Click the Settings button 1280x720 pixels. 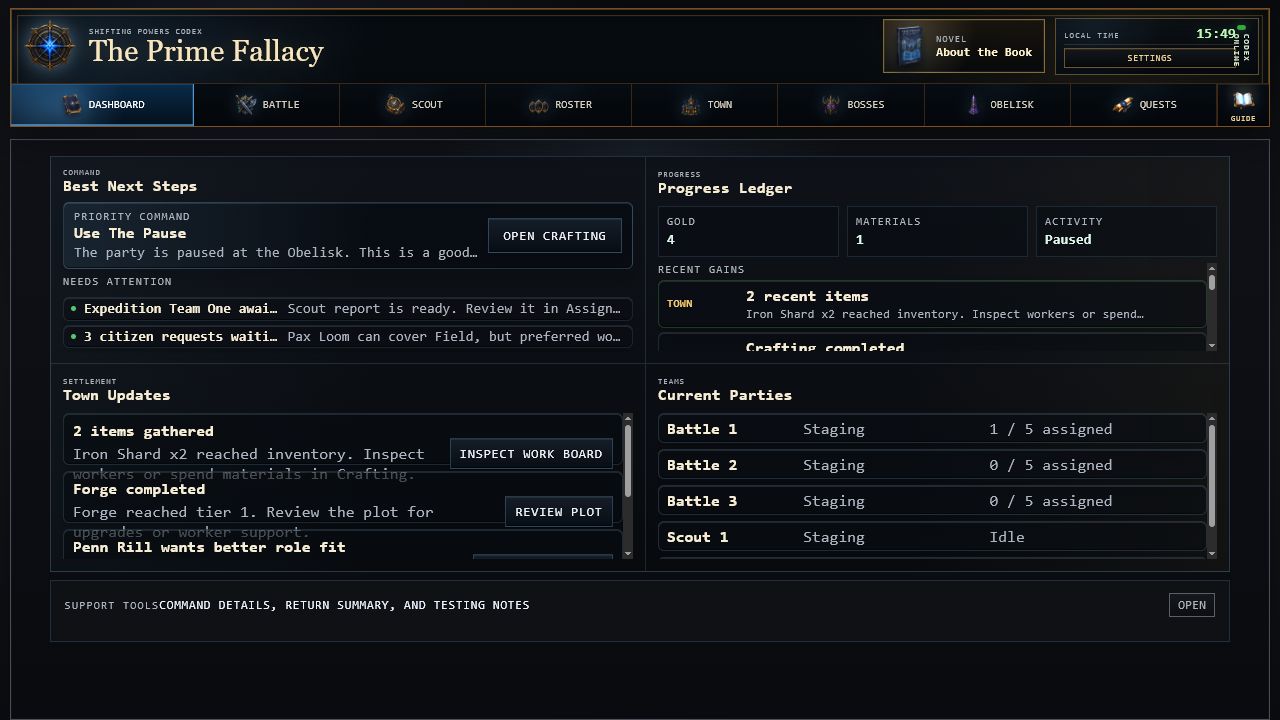1149,58
